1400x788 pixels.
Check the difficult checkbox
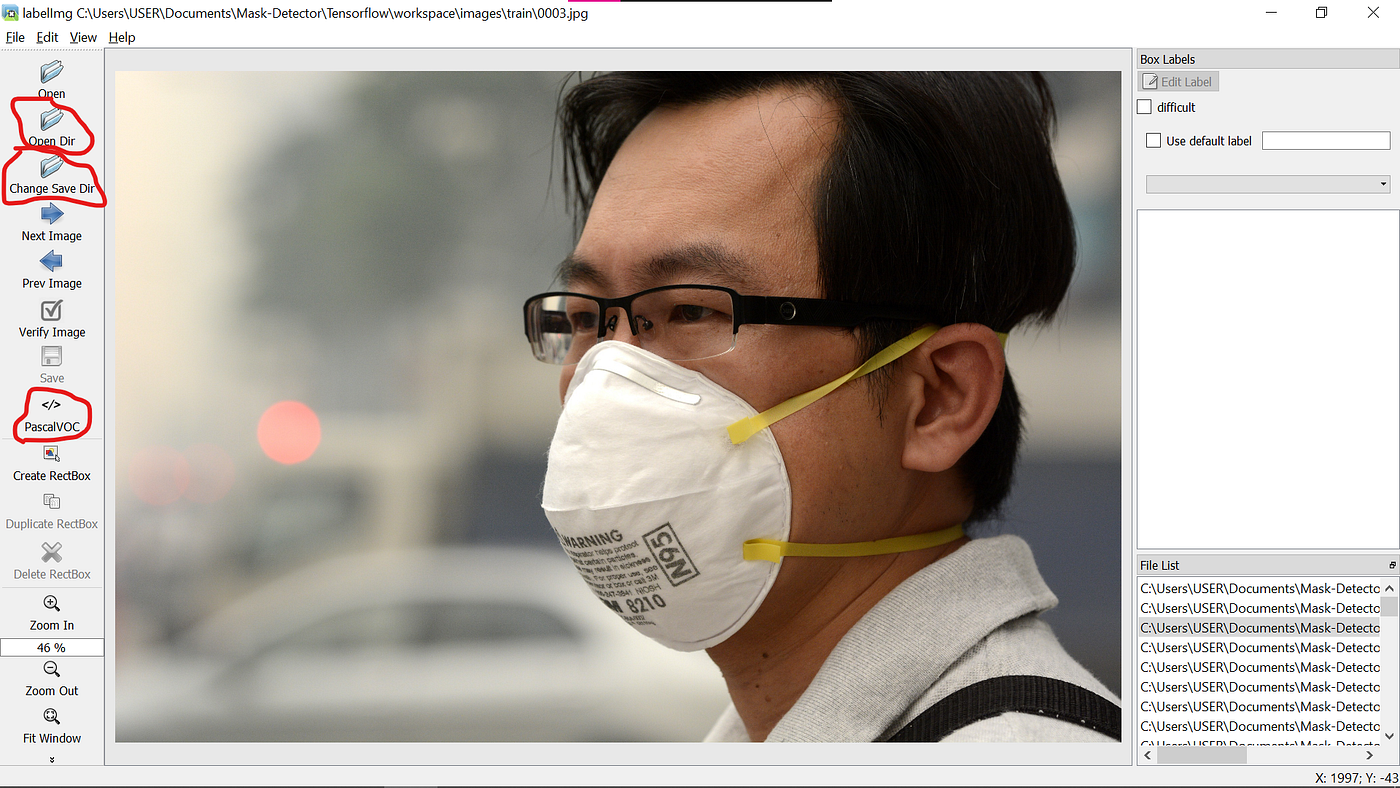1144,107
